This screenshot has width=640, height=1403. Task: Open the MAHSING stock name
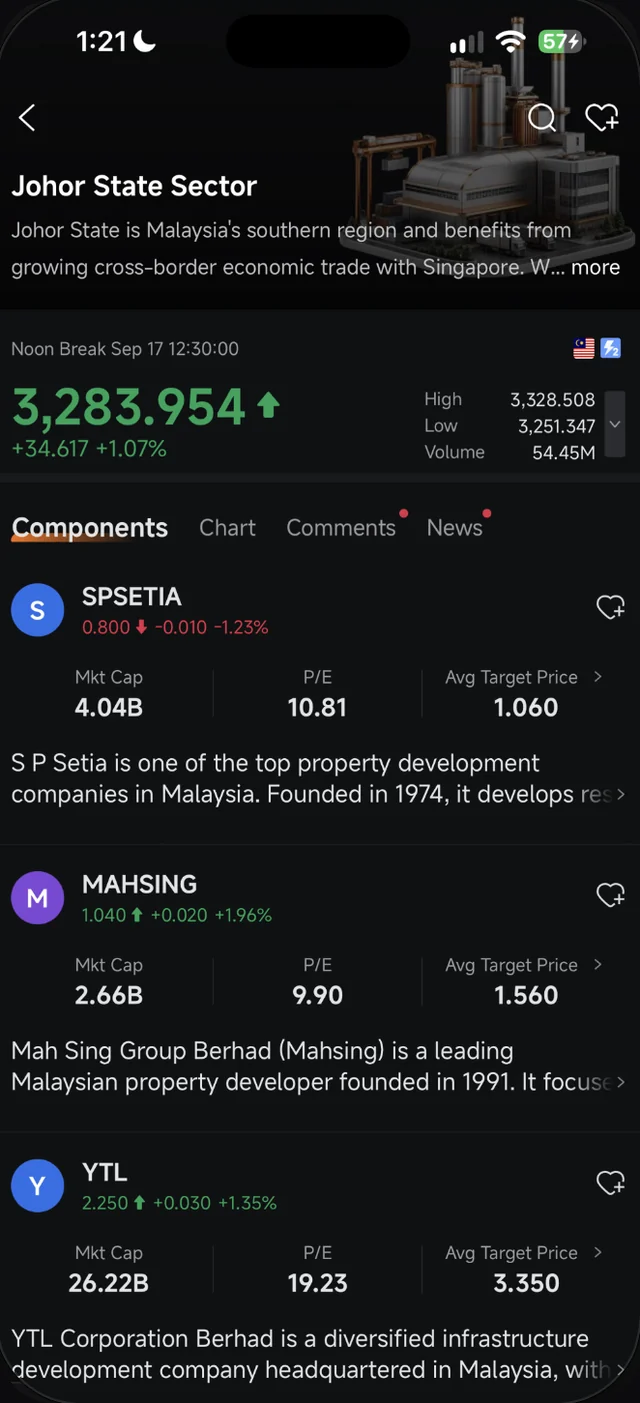click(x=139, y=885)
